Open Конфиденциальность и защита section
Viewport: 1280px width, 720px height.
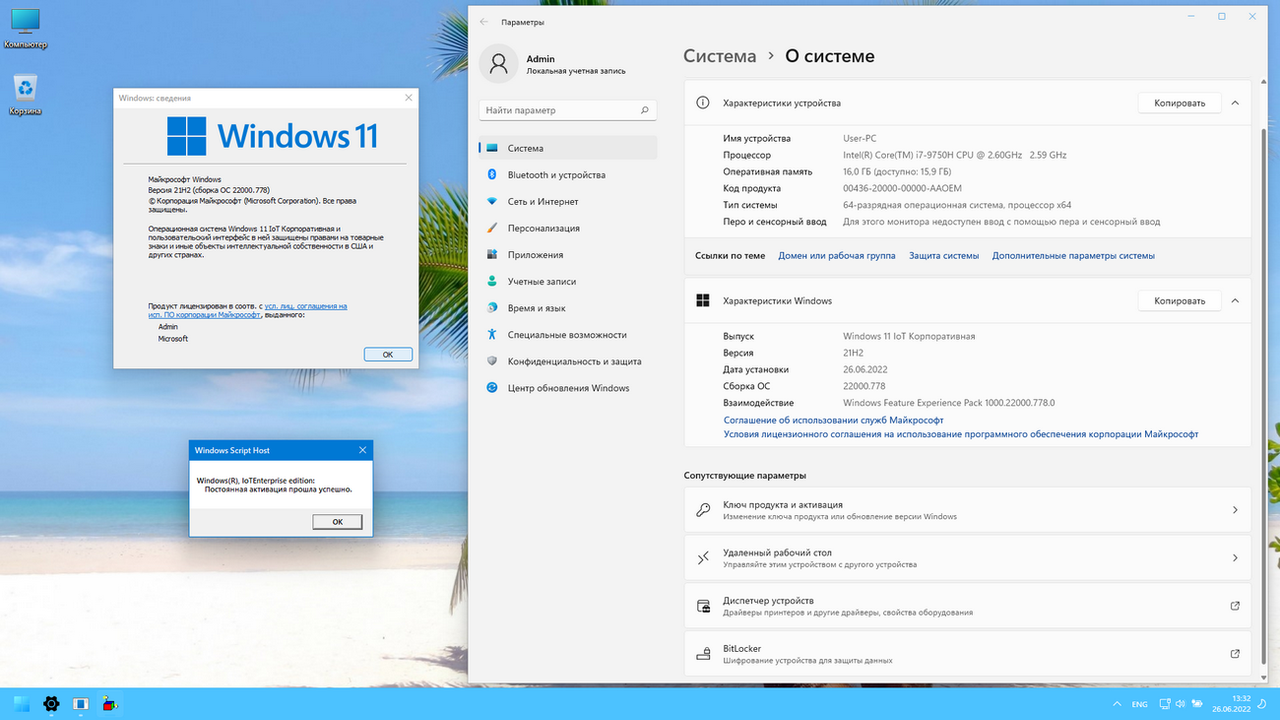click(568, 361)
